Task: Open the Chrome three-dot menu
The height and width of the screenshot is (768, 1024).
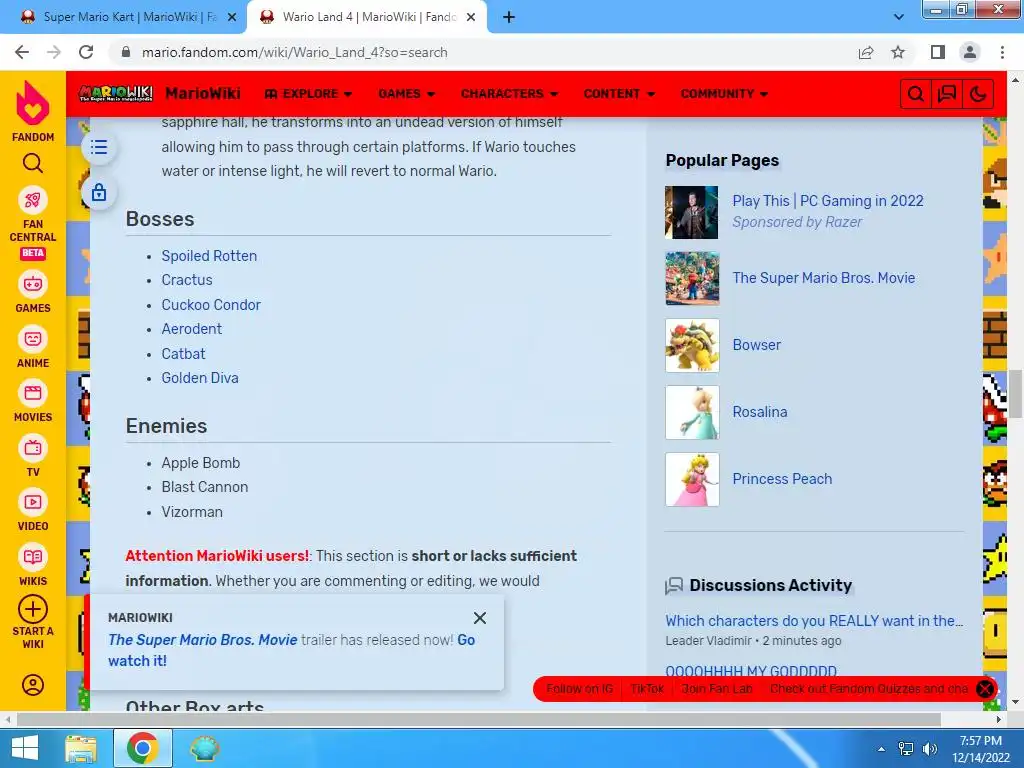Action: pyautogui.click(x=1002, y=52)
